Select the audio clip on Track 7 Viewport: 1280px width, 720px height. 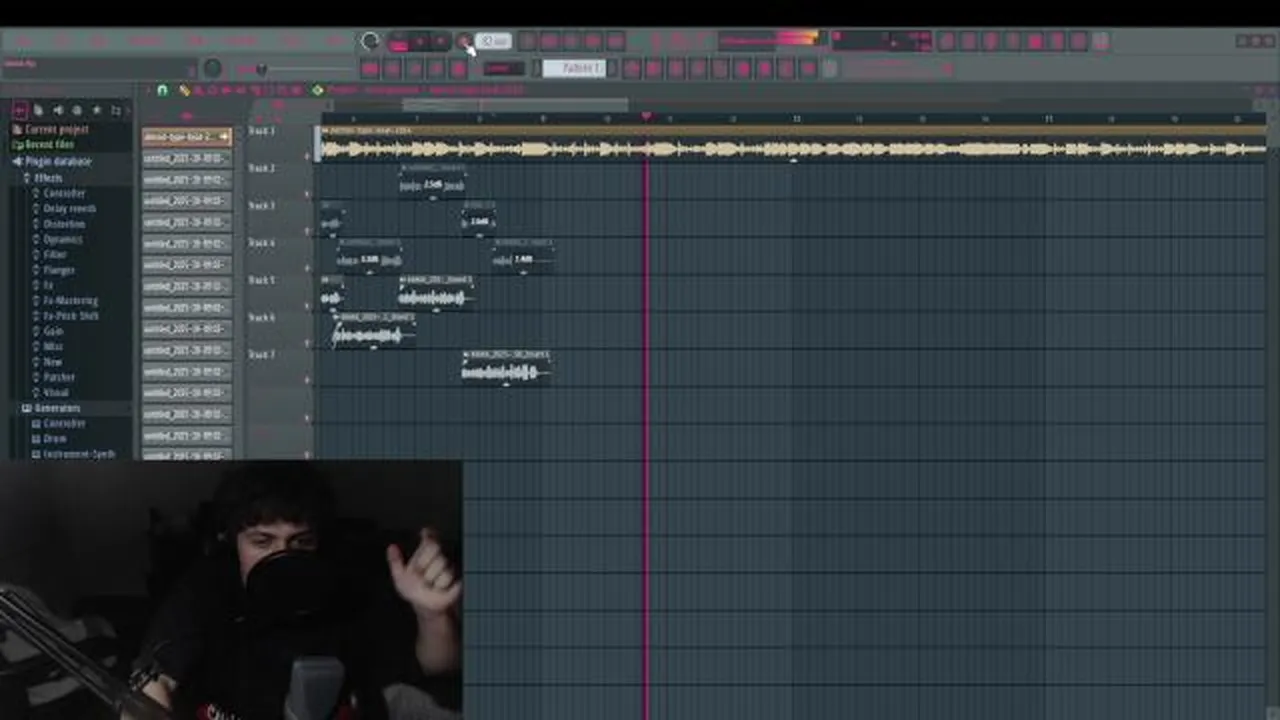(x=505, y=368)
